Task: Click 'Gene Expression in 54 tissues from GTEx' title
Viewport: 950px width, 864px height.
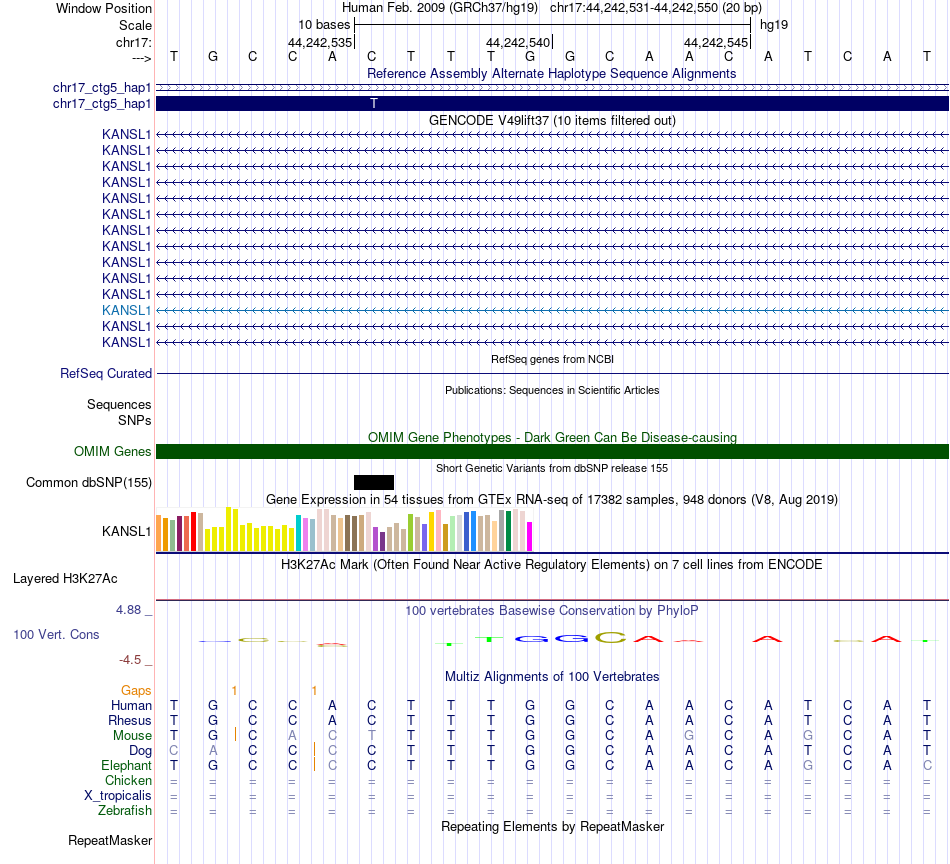Action: [552, 500]
